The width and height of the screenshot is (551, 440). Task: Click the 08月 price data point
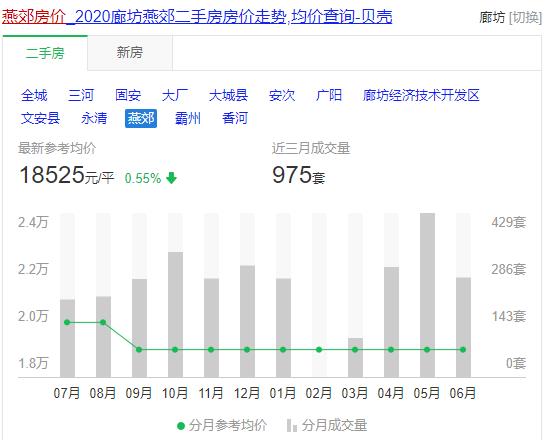click(103, 322)
